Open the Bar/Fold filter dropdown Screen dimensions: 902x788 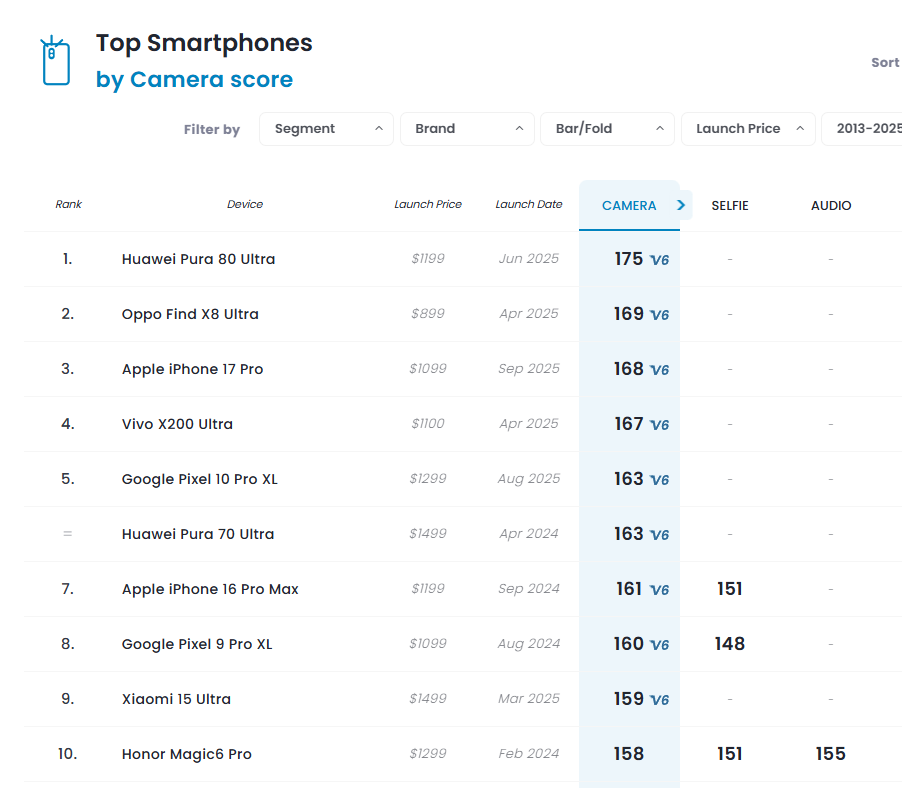coord(607,129)
